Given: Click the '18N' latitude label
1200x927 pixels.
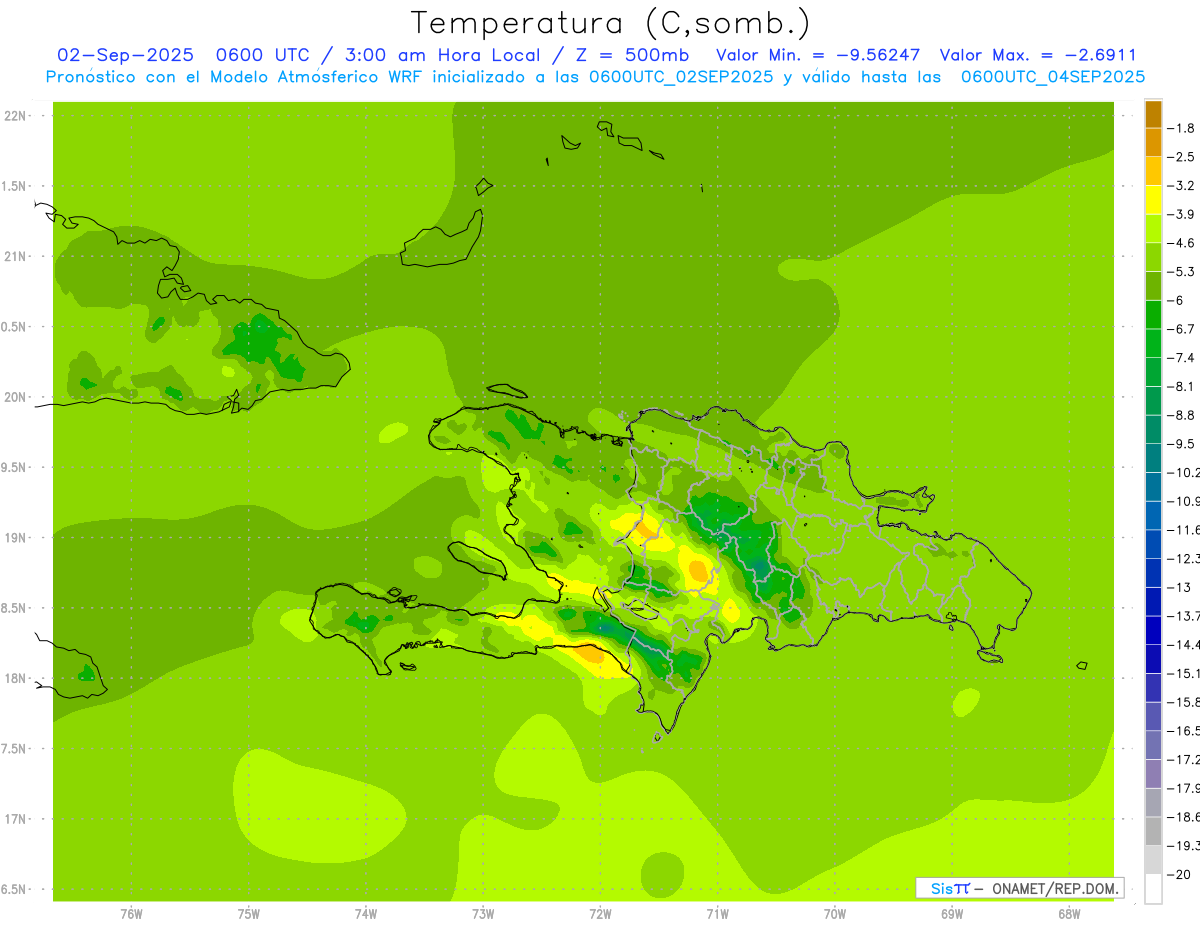Looking at the screenshot, I should [15, 678].
